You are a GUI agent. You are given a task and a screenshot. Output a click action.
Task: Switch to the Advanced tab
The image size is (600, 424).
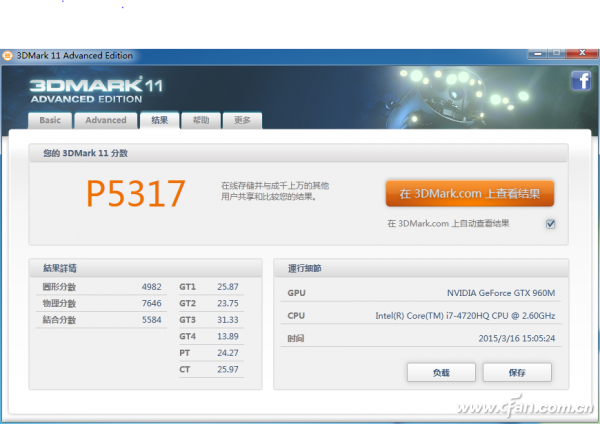(106, 120)
